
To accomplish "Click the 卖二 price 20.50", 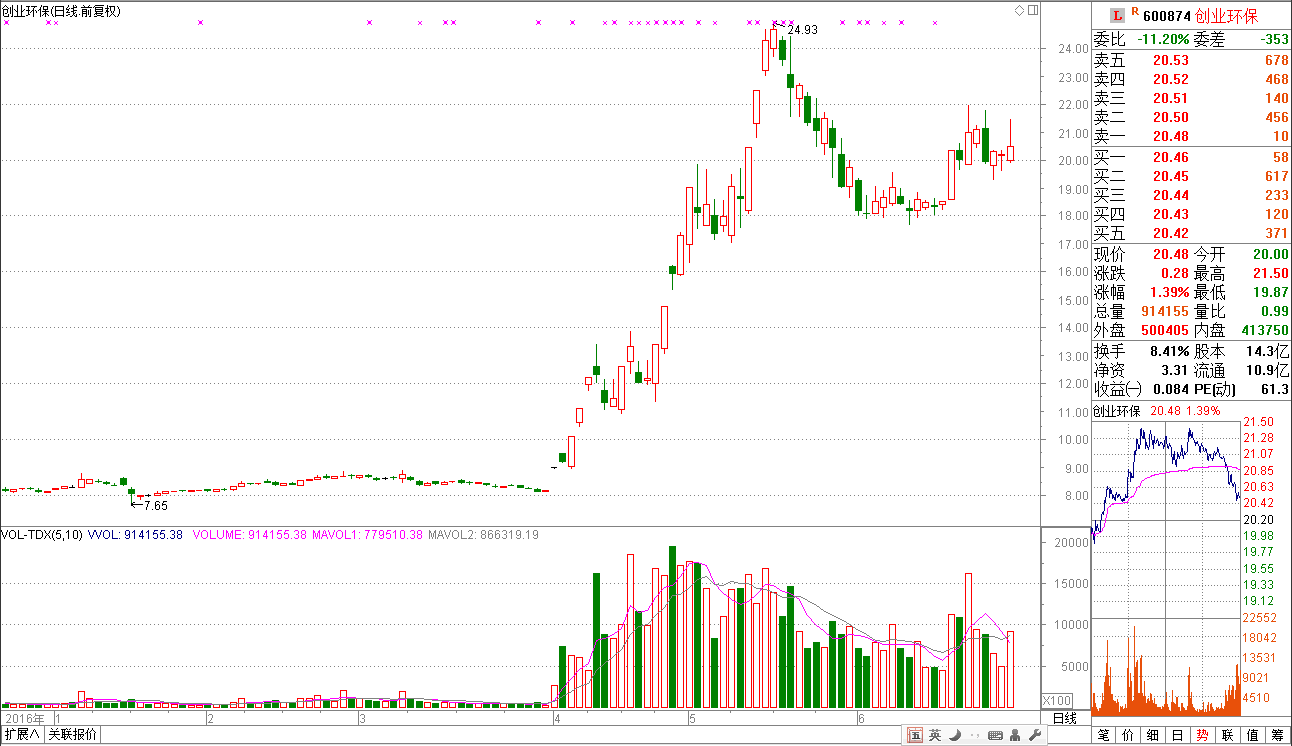I will pyautogui.click(x=1171, y=117).
